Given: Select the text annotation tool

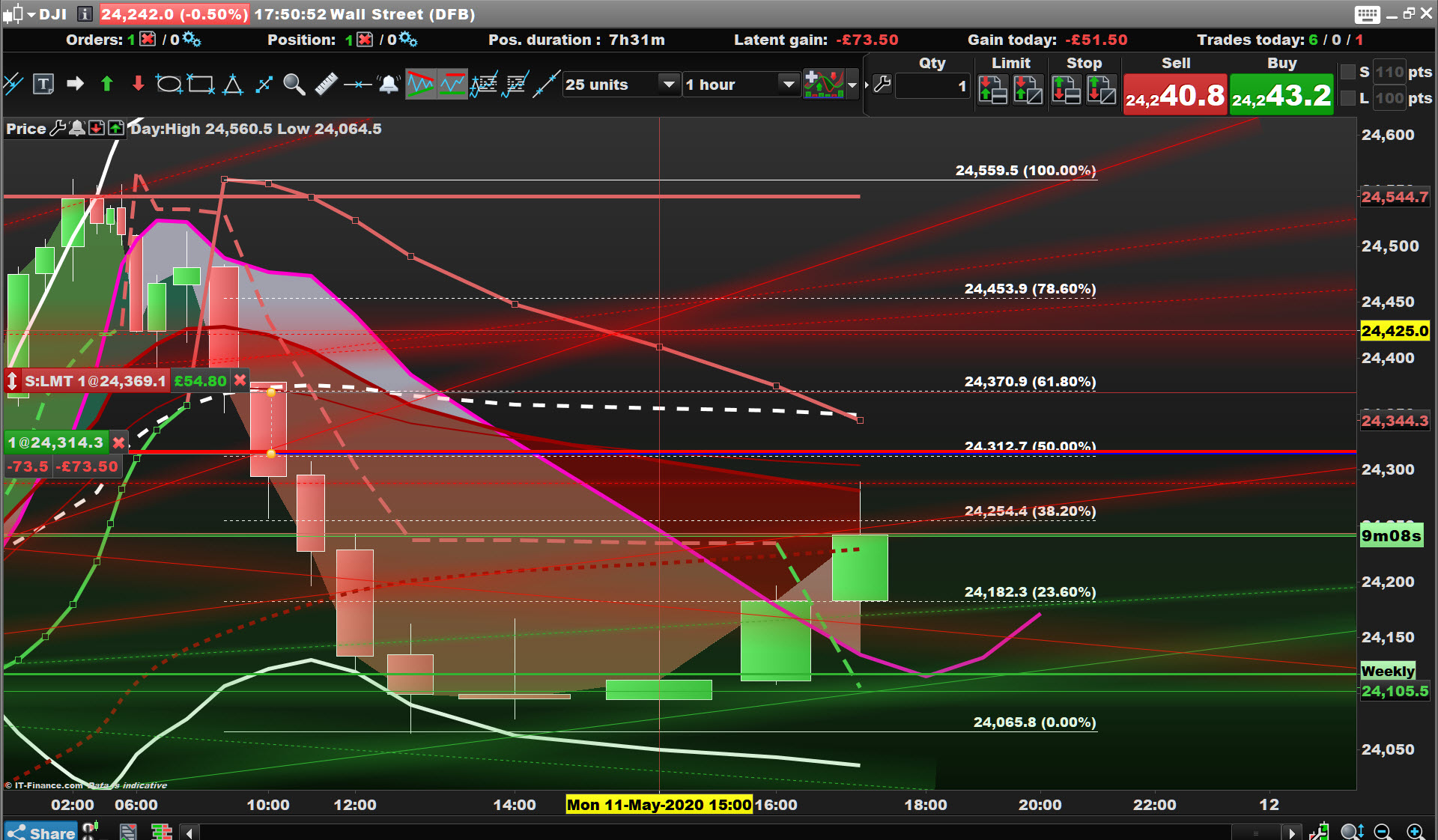Looking at the screenshot, I should 43,85.
